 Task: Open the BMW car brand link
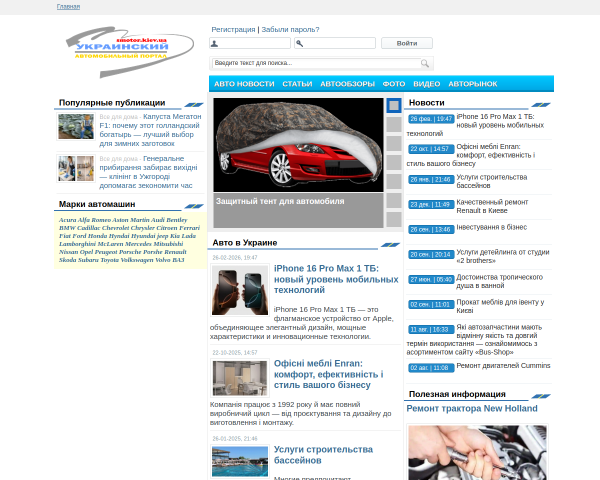click(x=67, y=228)
